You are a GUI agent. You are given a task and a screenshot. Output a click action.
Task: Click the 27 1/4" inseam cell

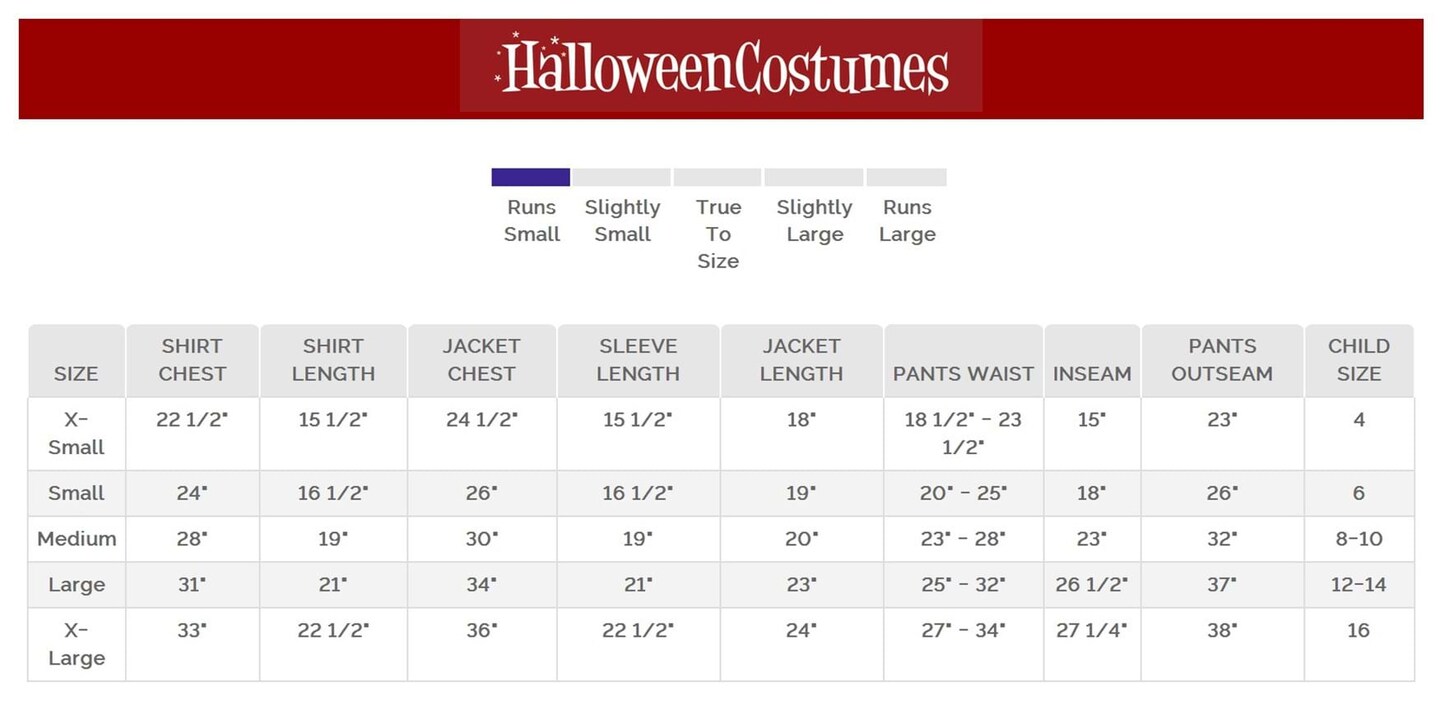tap(1092, 631)
